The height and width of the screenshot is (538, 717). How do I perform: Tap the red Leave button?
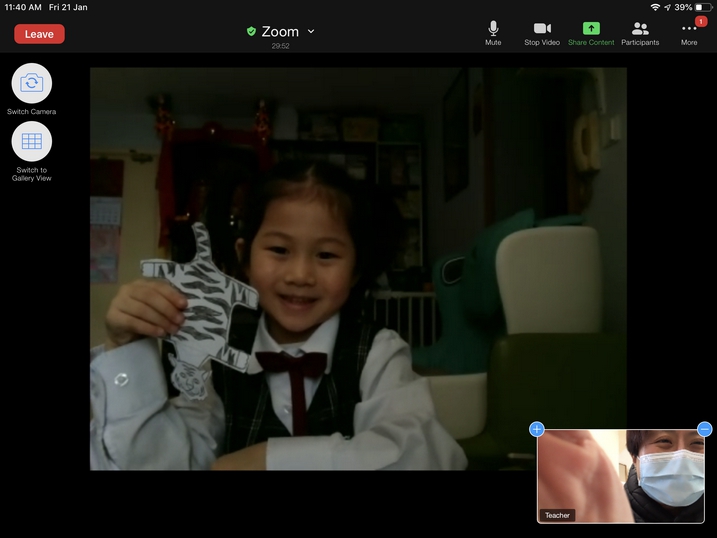tap(39, 34)
